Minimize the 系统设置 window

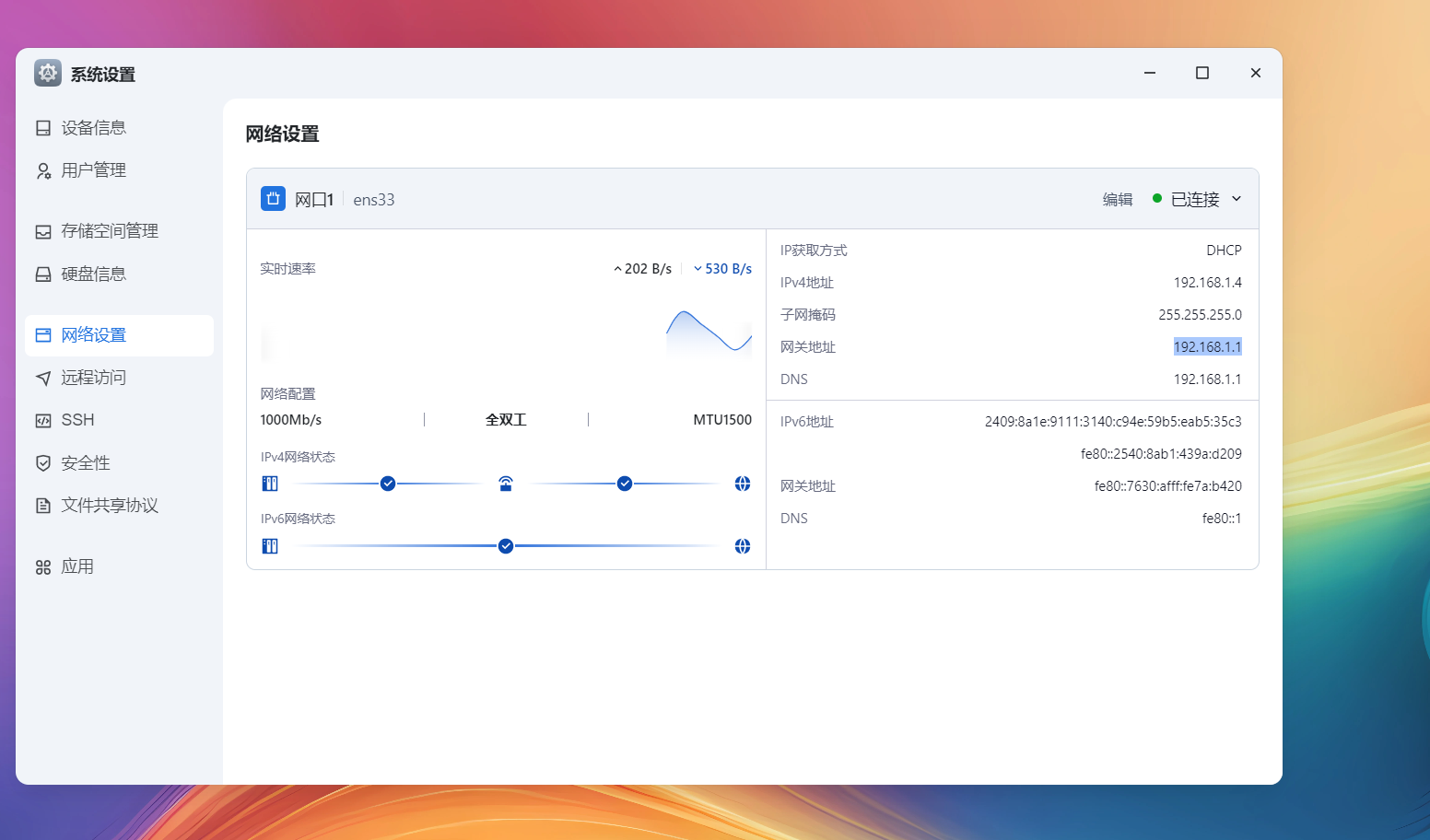click(1150, 73)
